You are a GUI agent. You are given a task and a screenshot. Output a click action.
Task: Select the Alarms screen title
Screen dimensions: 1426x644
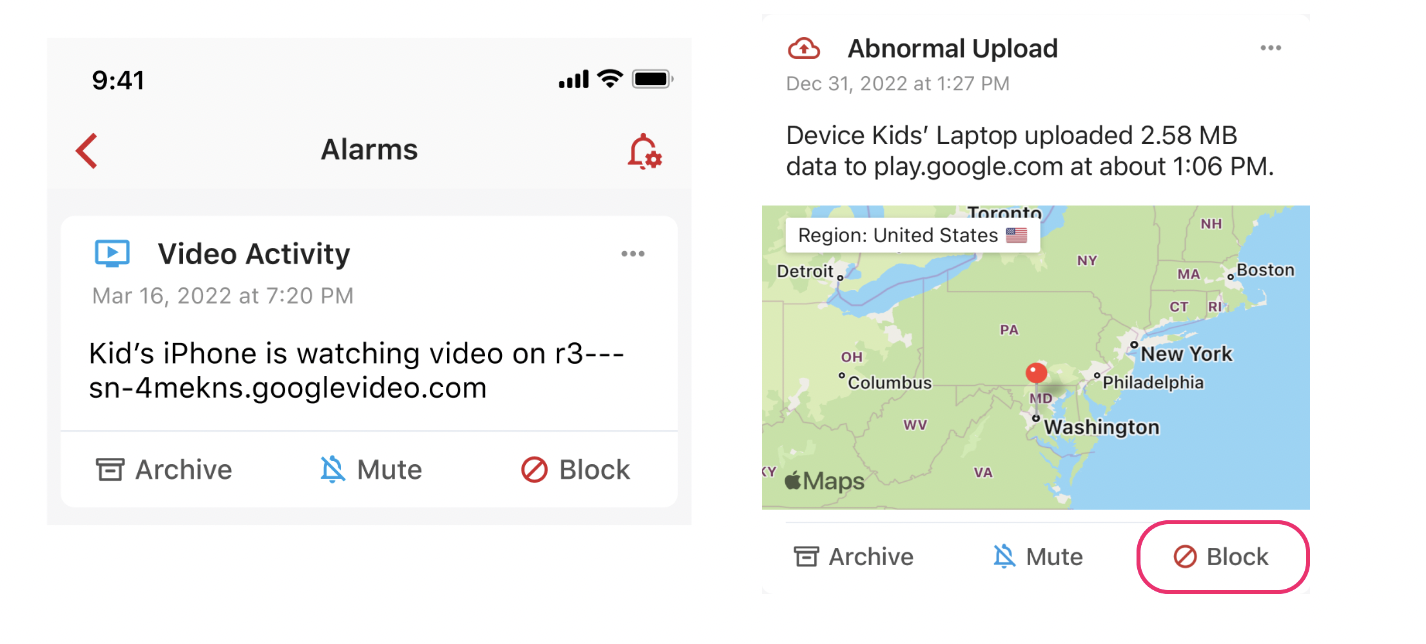tap(369, 150)
